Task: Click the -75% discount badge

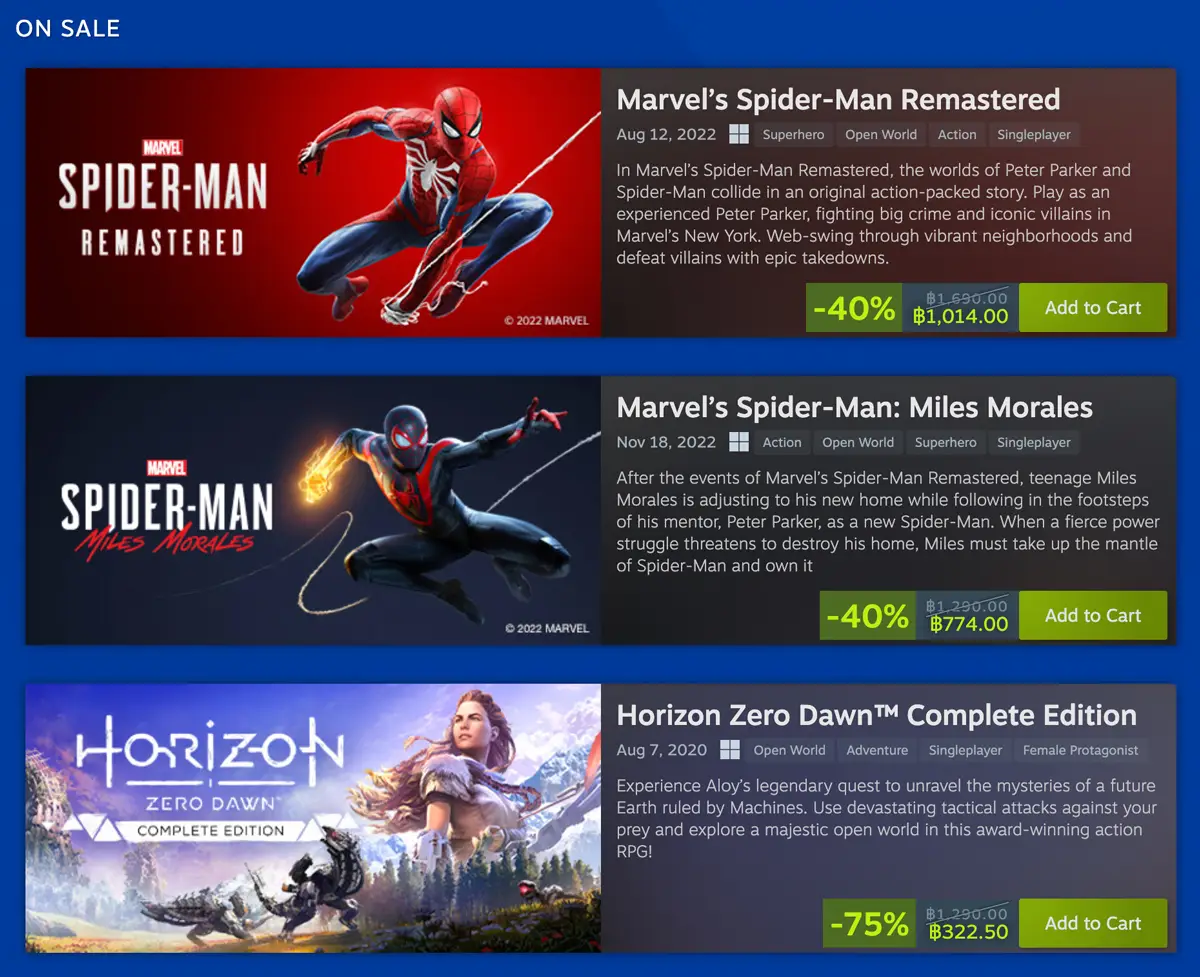Action: click(868, 924)
